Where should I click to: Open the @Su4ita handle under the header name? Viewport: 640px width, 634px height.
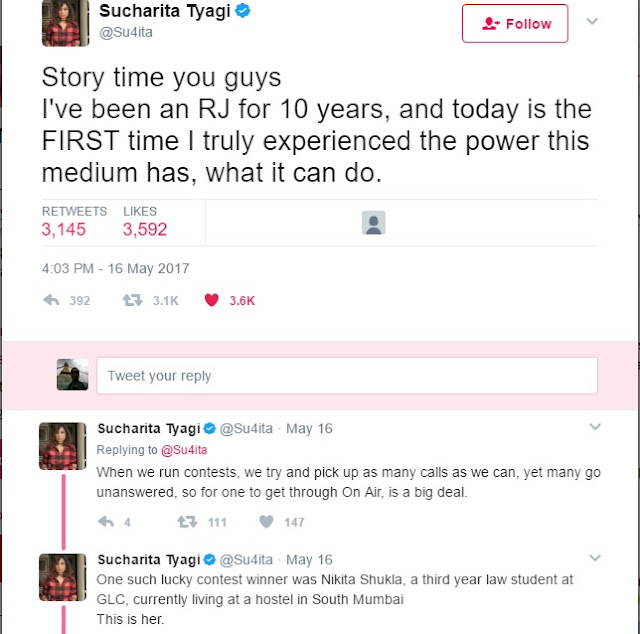126,32
